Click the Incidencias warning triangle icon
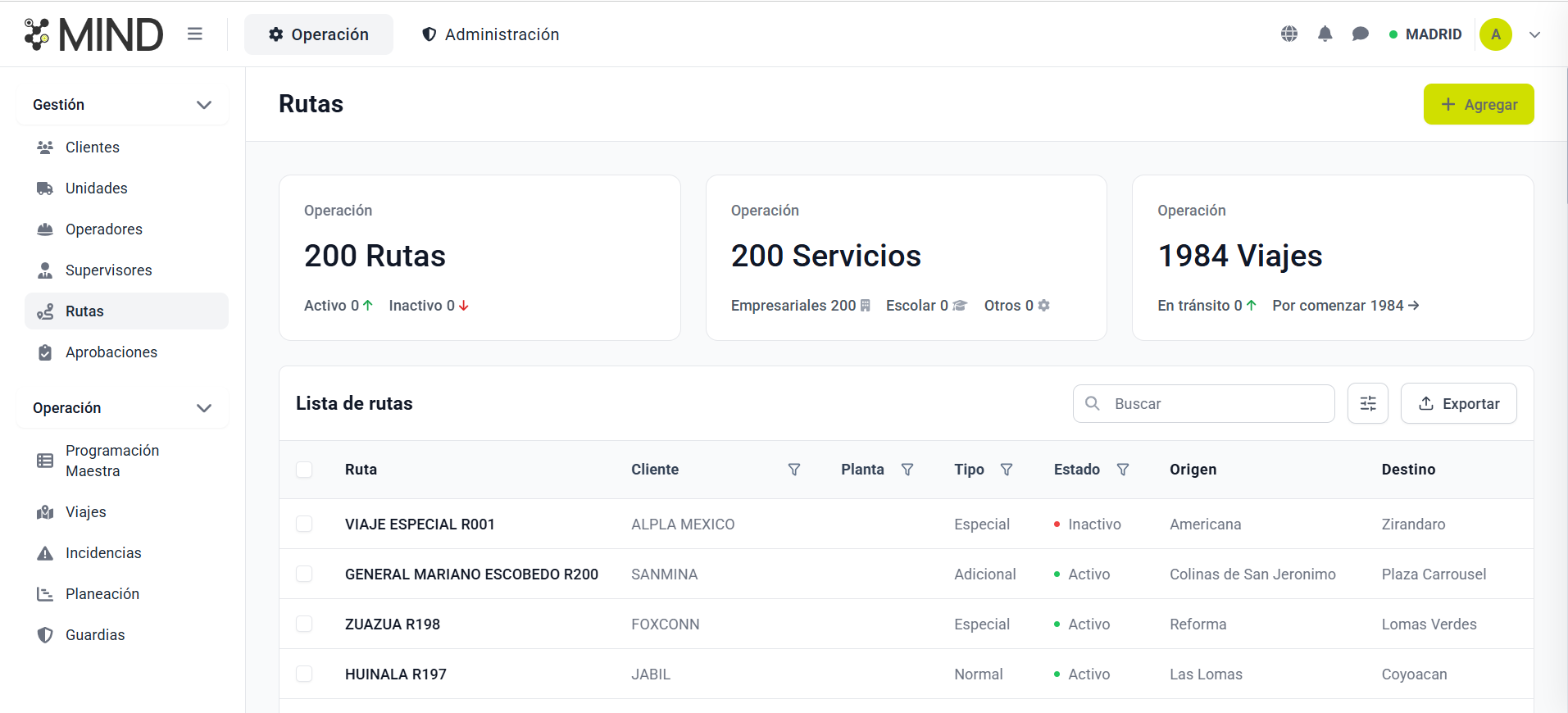Image resolution: width=1568 pixels, height=713 pixels. click(x=45, y=553)
